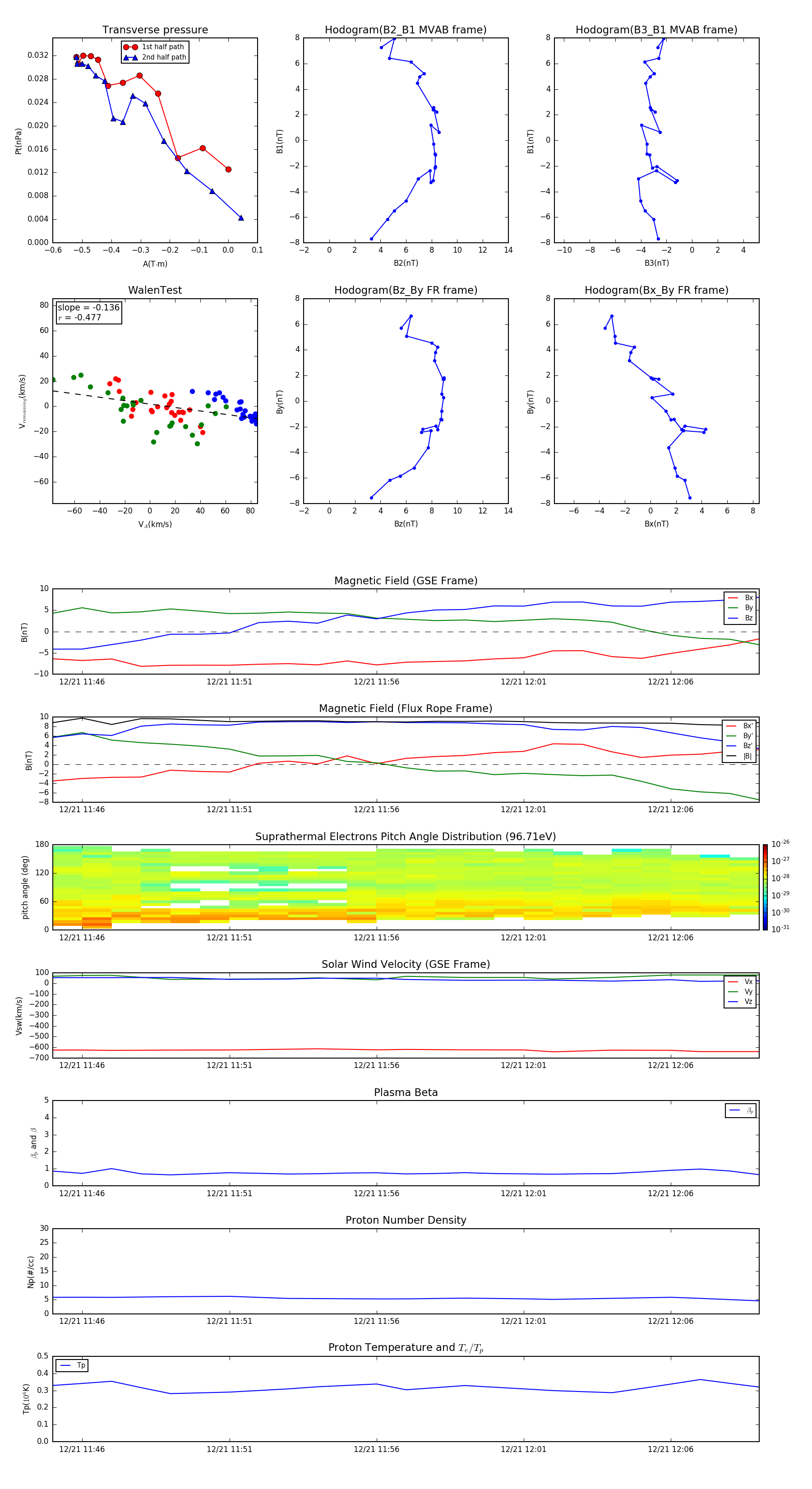Viewport: 812px width, 1489px height.
Task: Click the 'B2(nT)' x-axis label
Action: point(406,263)
